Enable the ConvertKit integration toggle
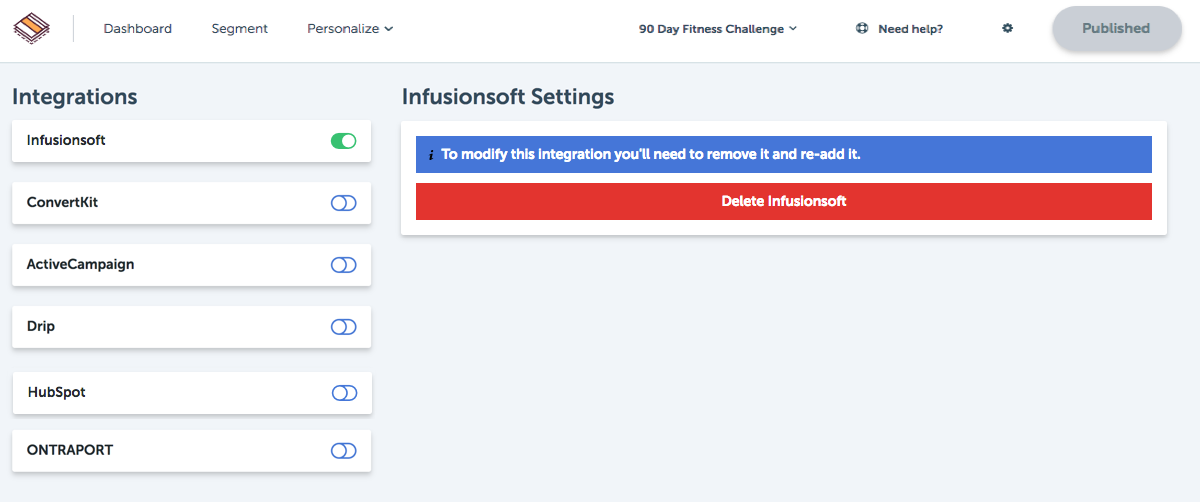The height and width of the screenshot is (502, 1200). [x=344, y=203]
